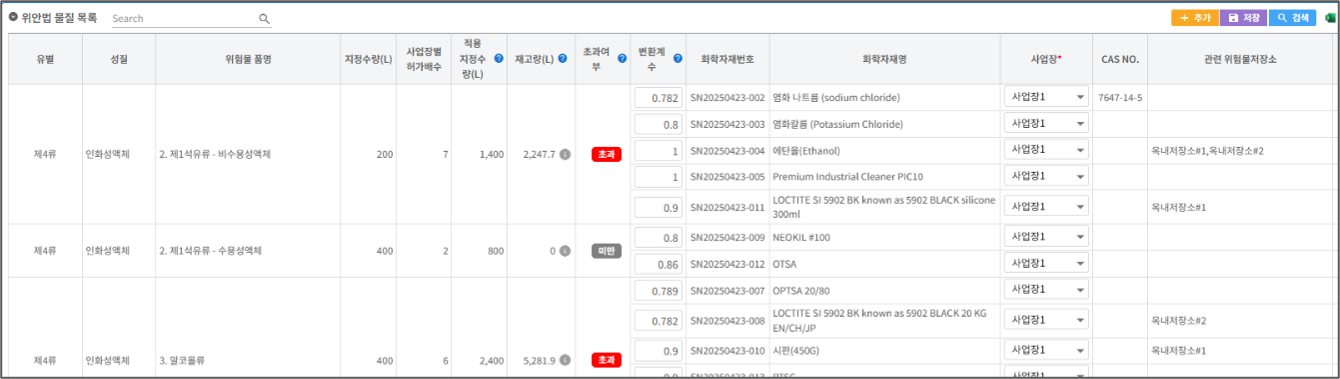1340x379 pixels.
Task: Open 사업장 dropdown for Premium Industrial Cleaner row
Action: [1046, 176]
